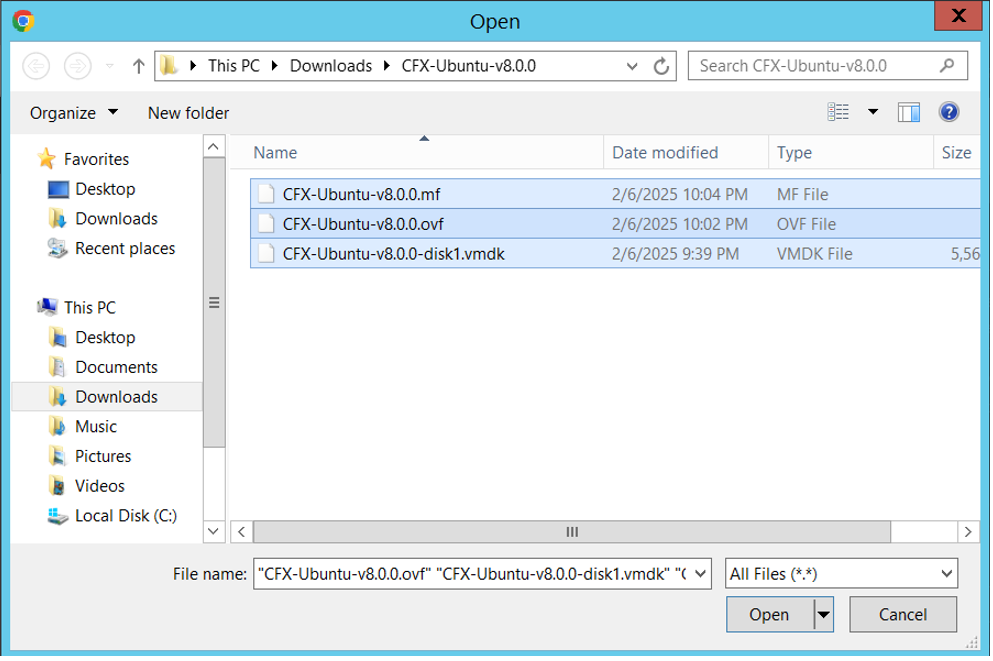Select CFX-Ubuntu-v8.0.0.ovf file

pos(361,224)
